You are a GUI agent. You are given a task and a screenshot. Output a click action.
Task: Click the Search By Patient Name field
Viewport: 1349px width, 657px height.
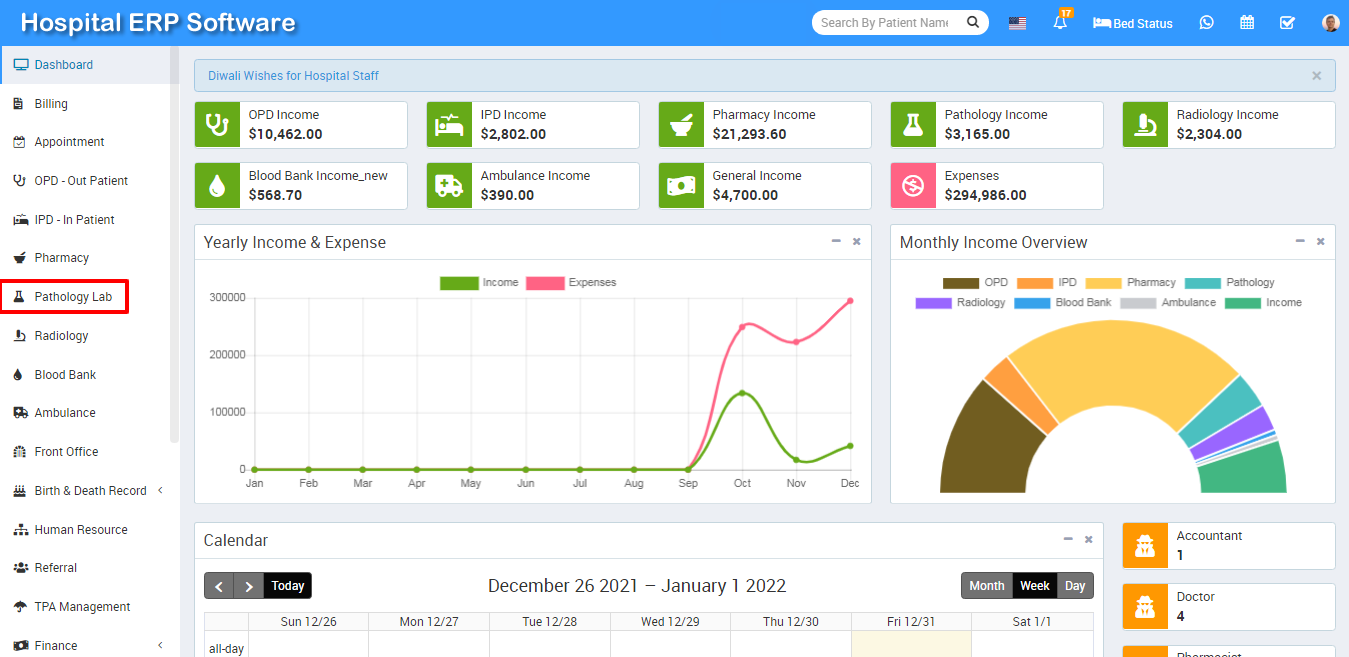[885, 22]
